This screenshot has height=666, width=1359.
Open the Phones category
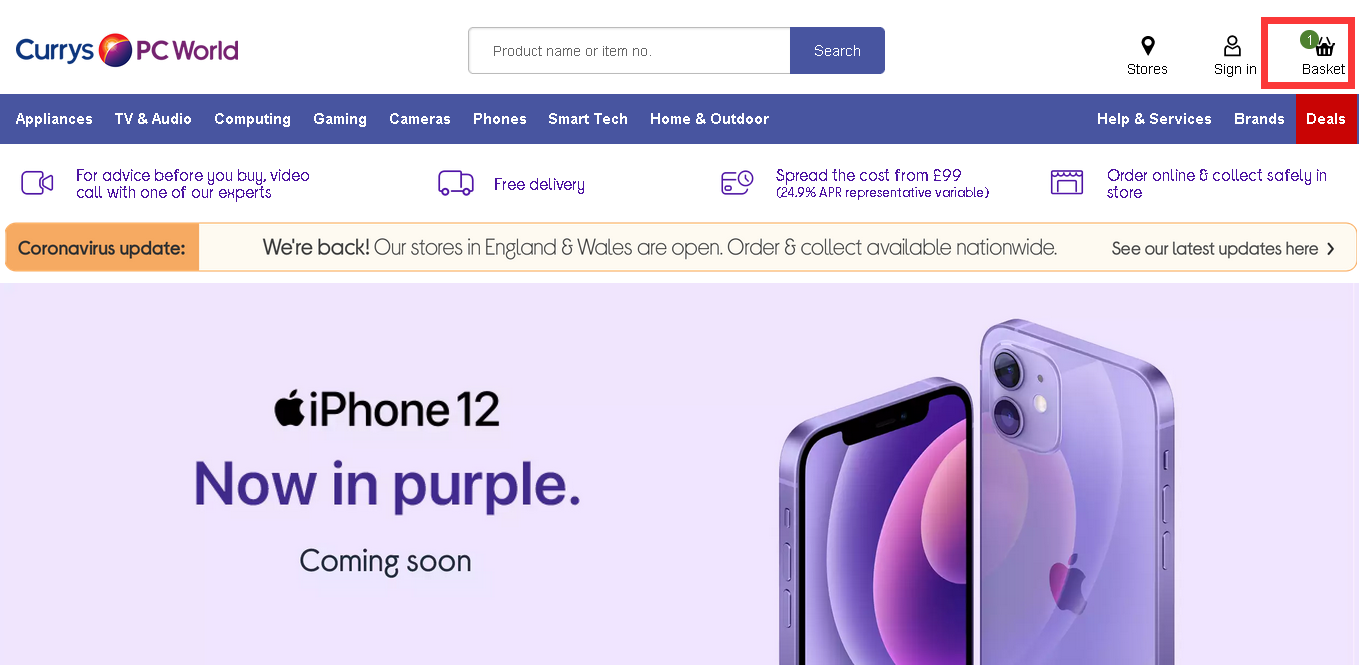499,119
